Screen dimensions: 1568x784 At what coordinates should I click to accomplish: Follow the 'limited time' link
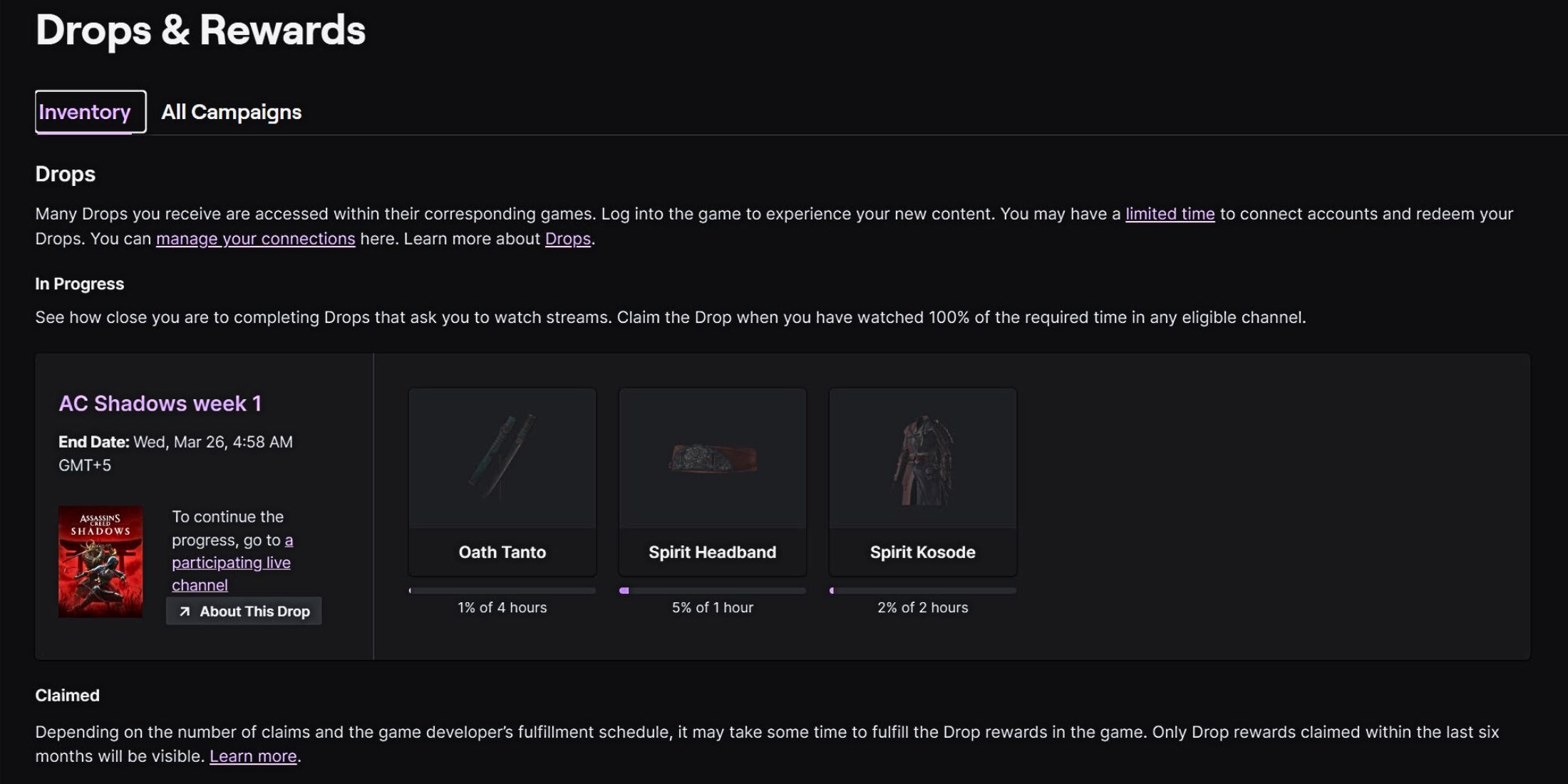(x=1170, y=214)
